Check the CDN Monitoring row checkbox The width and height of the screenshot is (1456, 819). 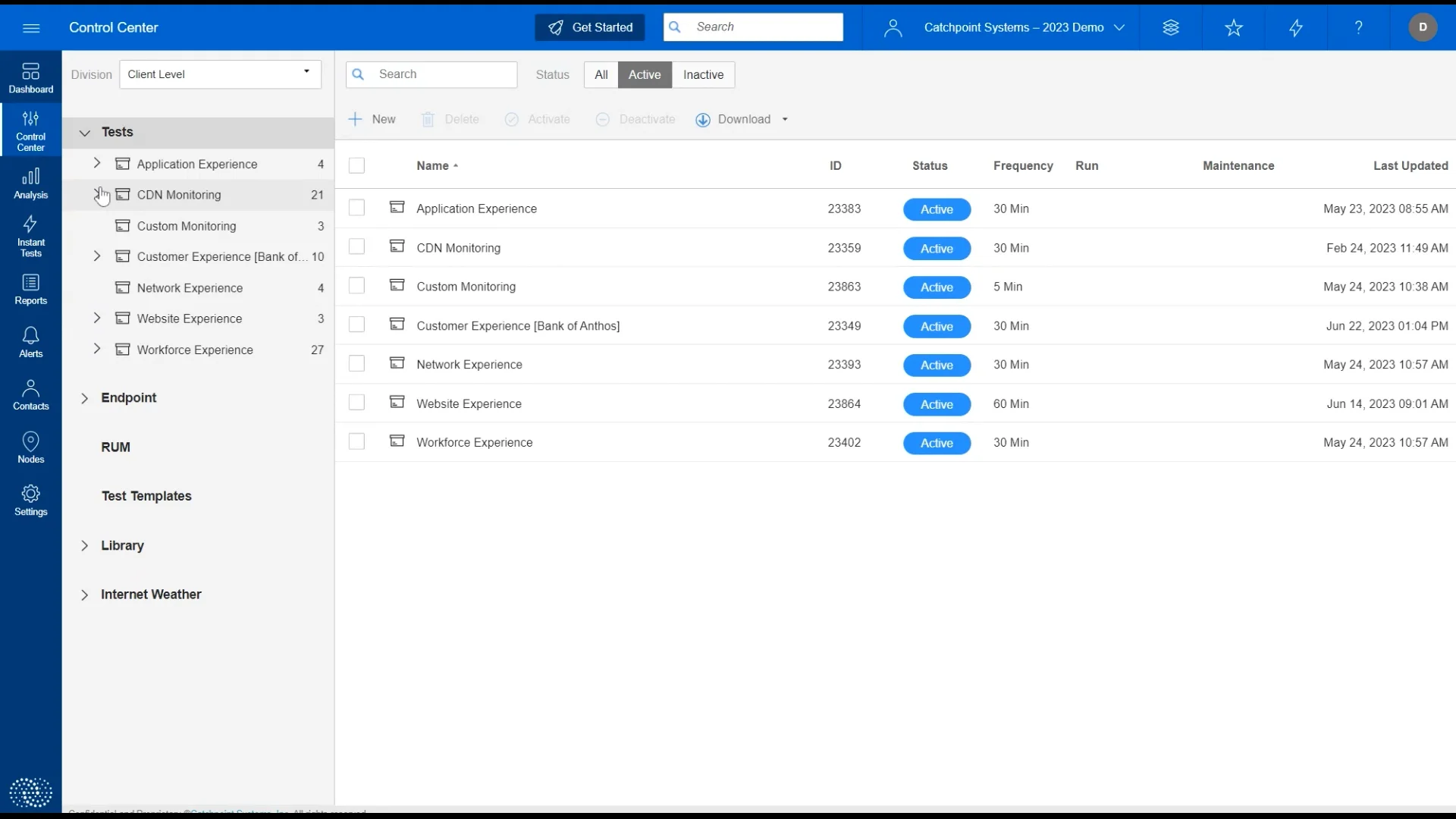[356, 247]
